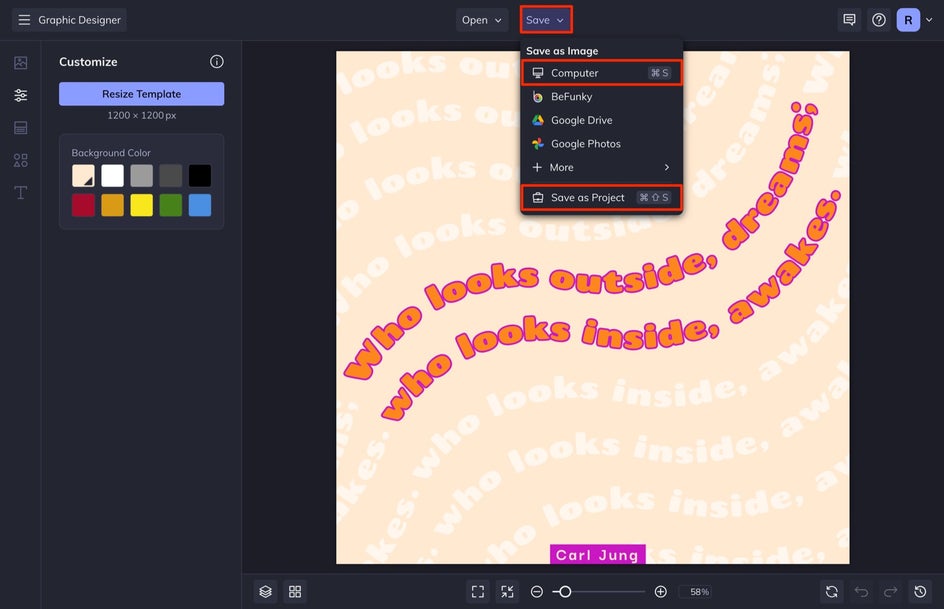This screenshot has height=609, width=944.
Task: Save to Google Drive
Action: tap(601, 120)
